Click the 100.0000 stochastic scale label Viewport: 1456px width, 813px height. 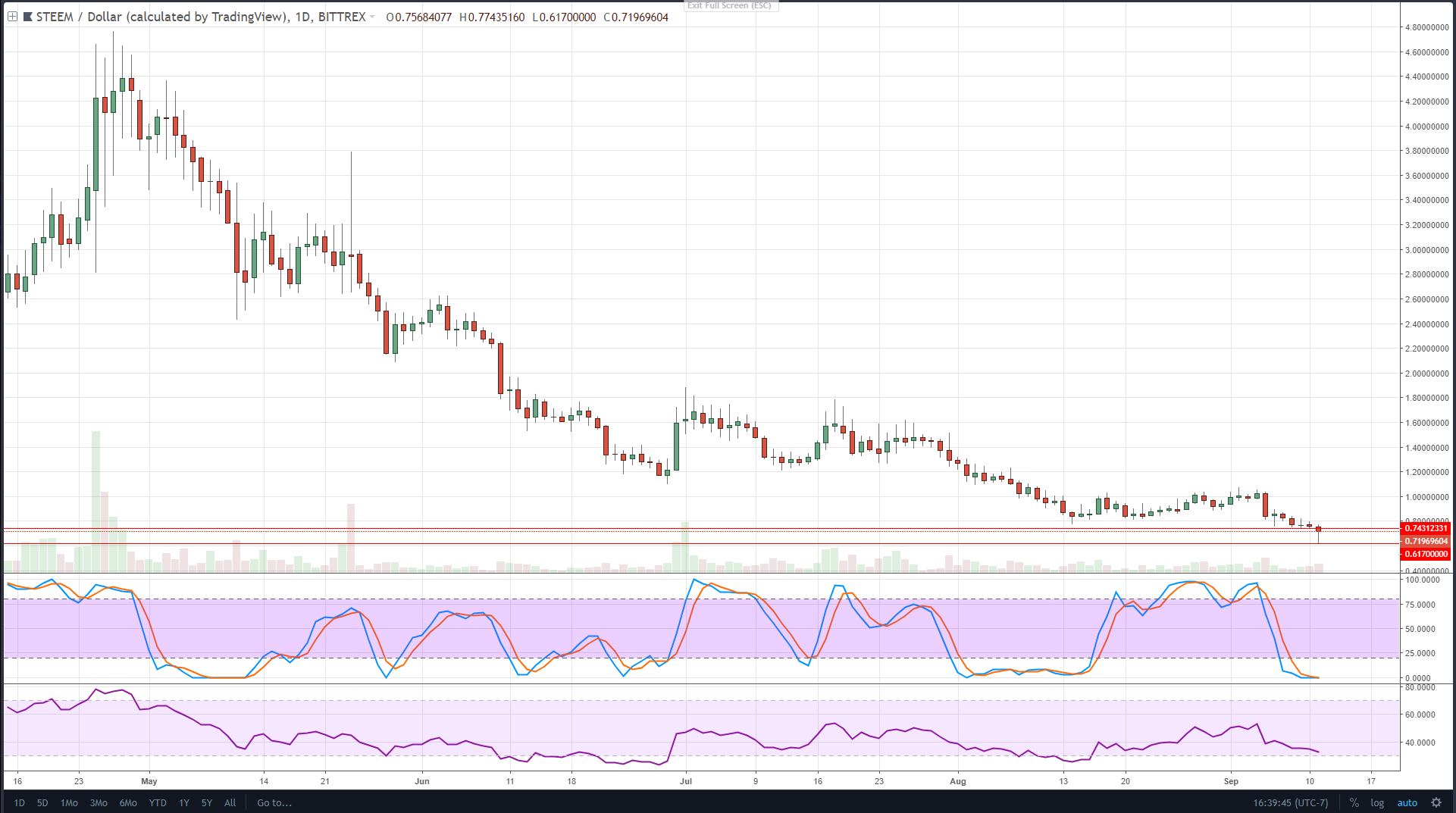(1423, 580)
